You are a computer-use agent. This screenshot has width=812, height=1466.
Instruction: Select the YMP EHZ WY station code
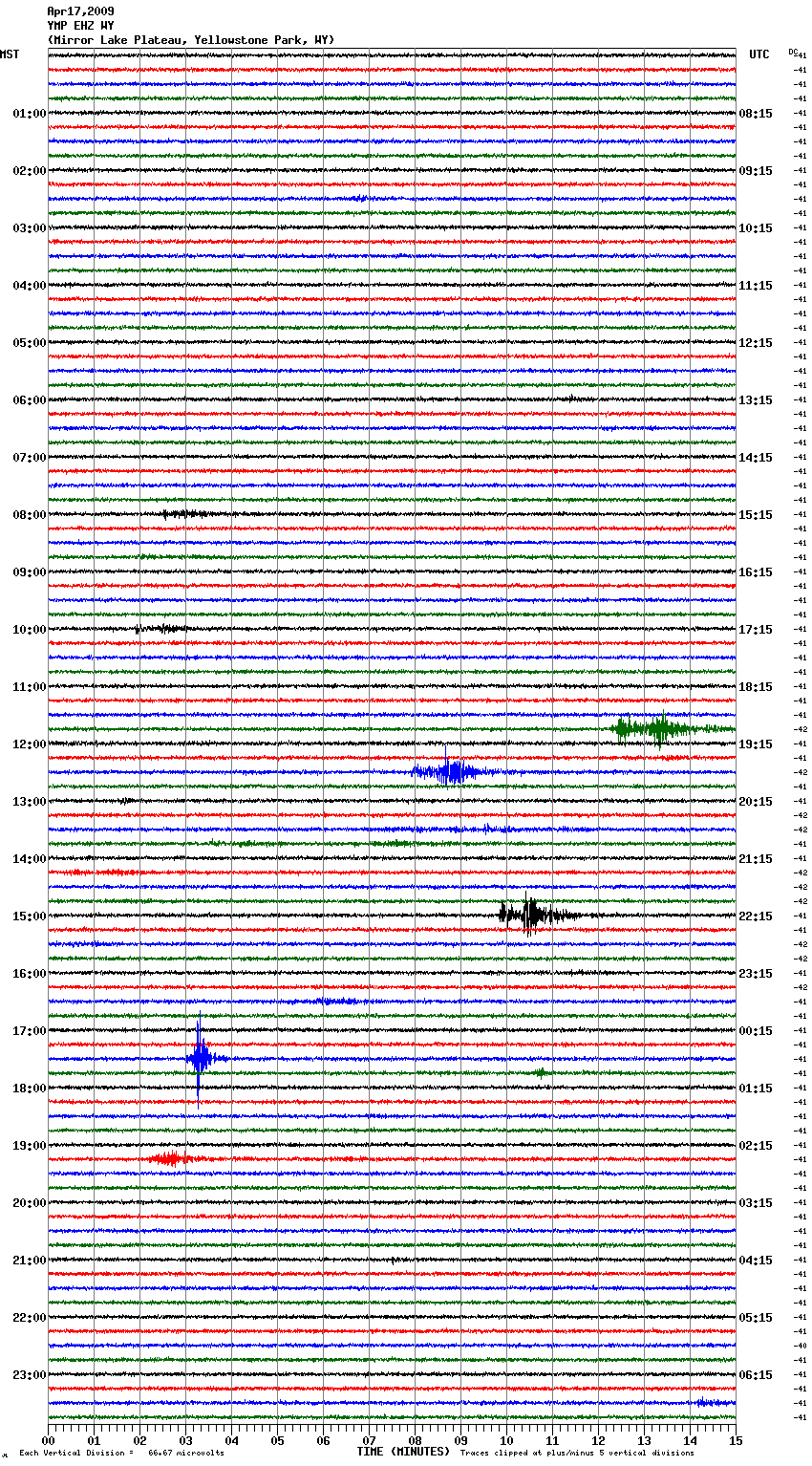[80, 26]
